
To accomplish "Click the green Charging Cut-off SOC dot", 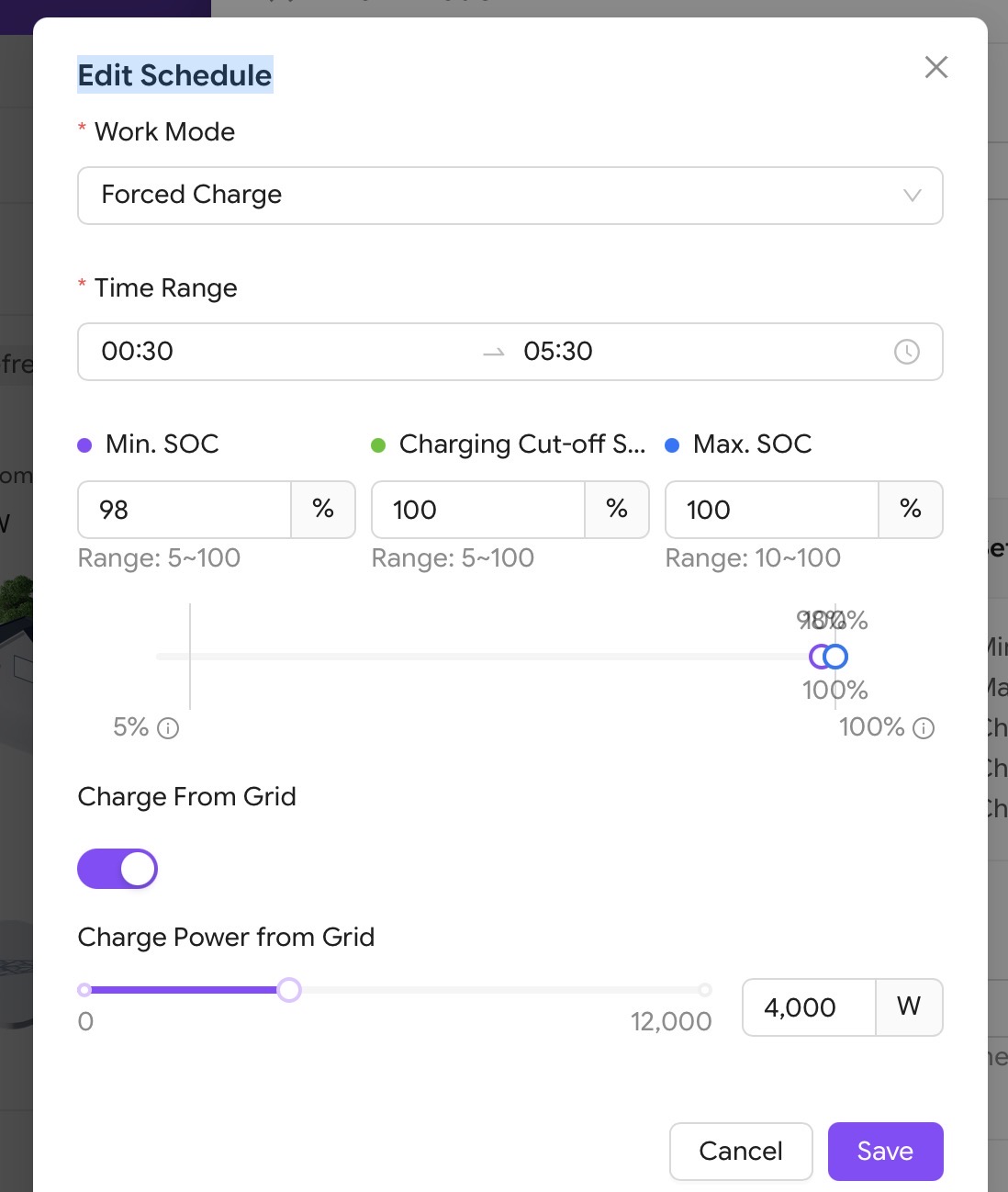I will (378, 445).
